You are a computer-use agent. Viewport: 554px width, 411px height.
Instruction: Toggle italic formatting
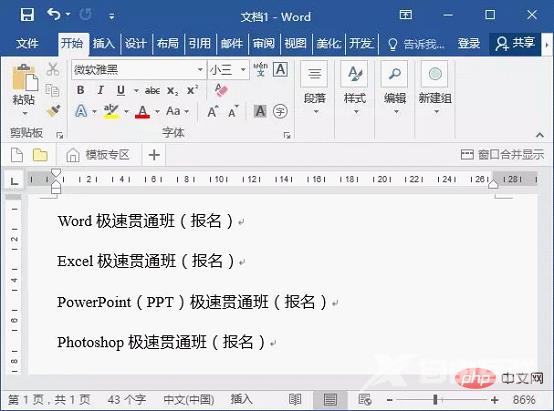(101, 90)
